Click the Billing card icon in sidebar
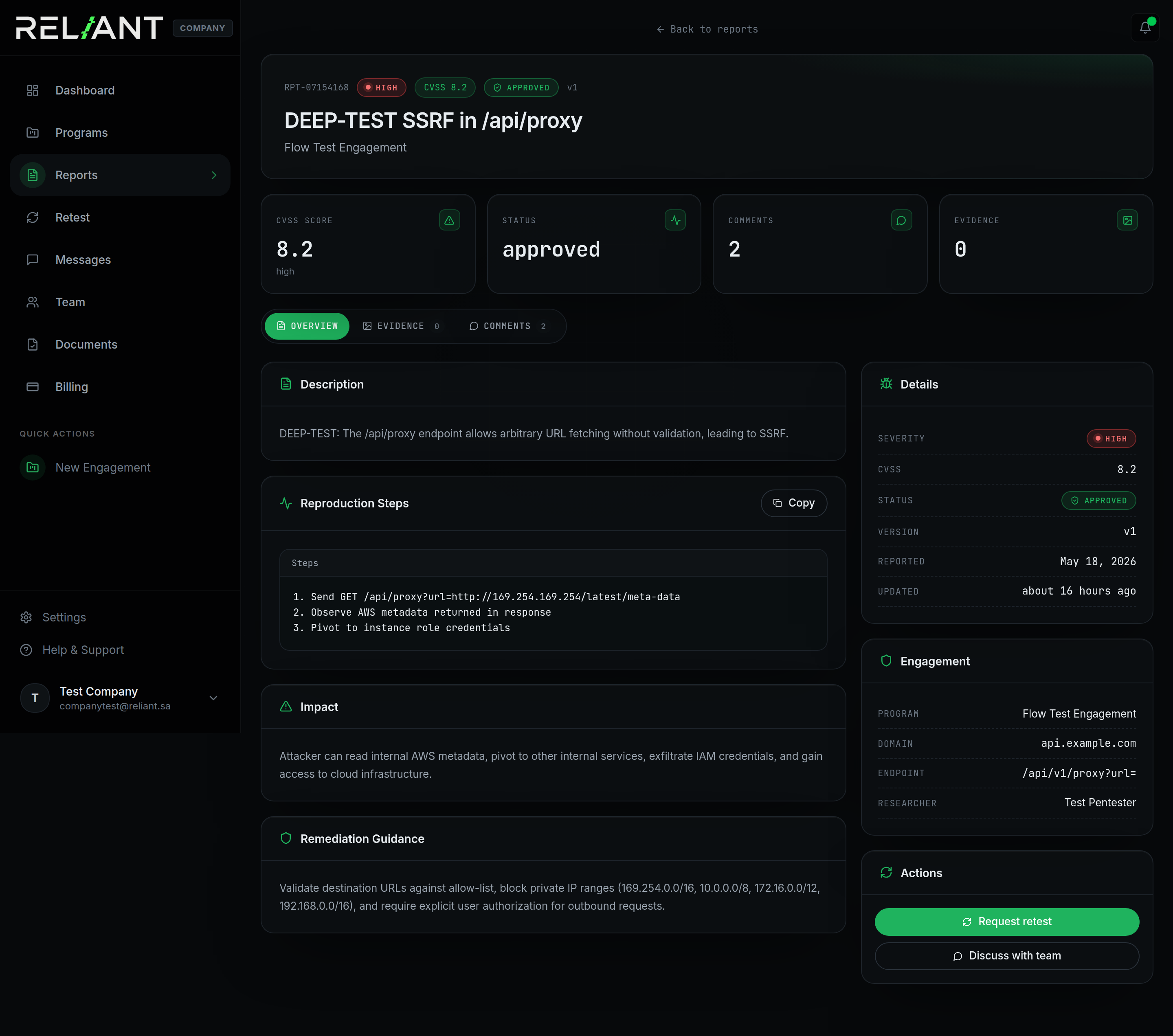1173x1036 pixels. [33, 386]
